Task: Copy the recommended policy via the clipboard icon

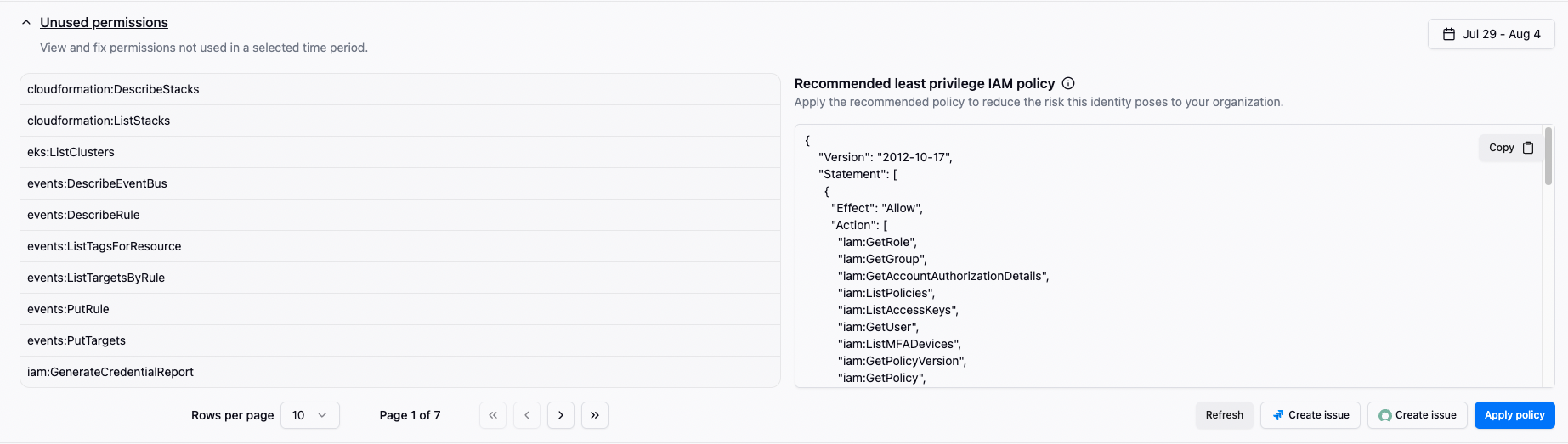Action: [1528, 148]
